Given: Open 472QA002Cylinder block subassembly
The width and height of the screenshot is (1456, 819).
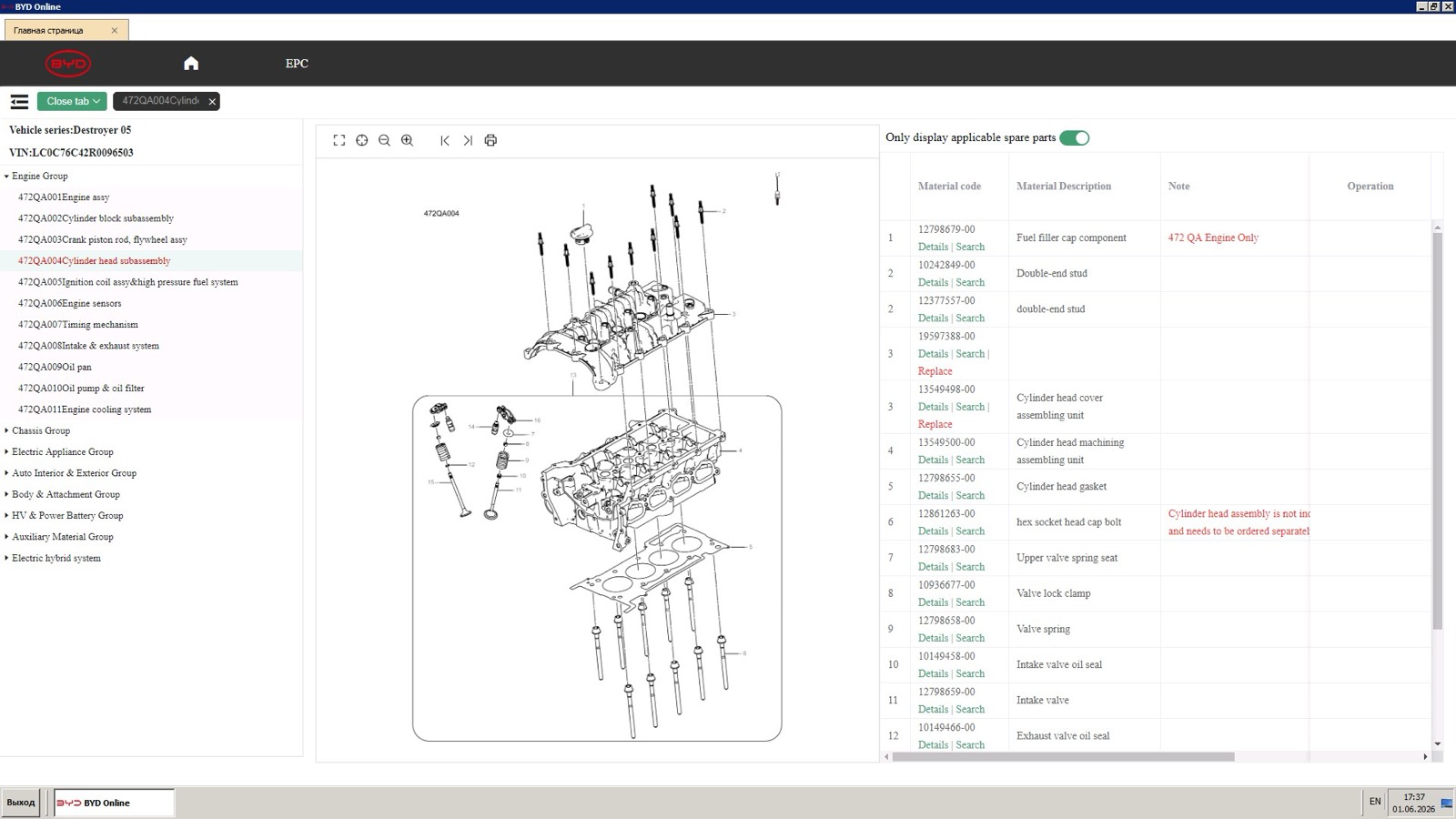Looking at the screenshot, I should click(96, 218).
